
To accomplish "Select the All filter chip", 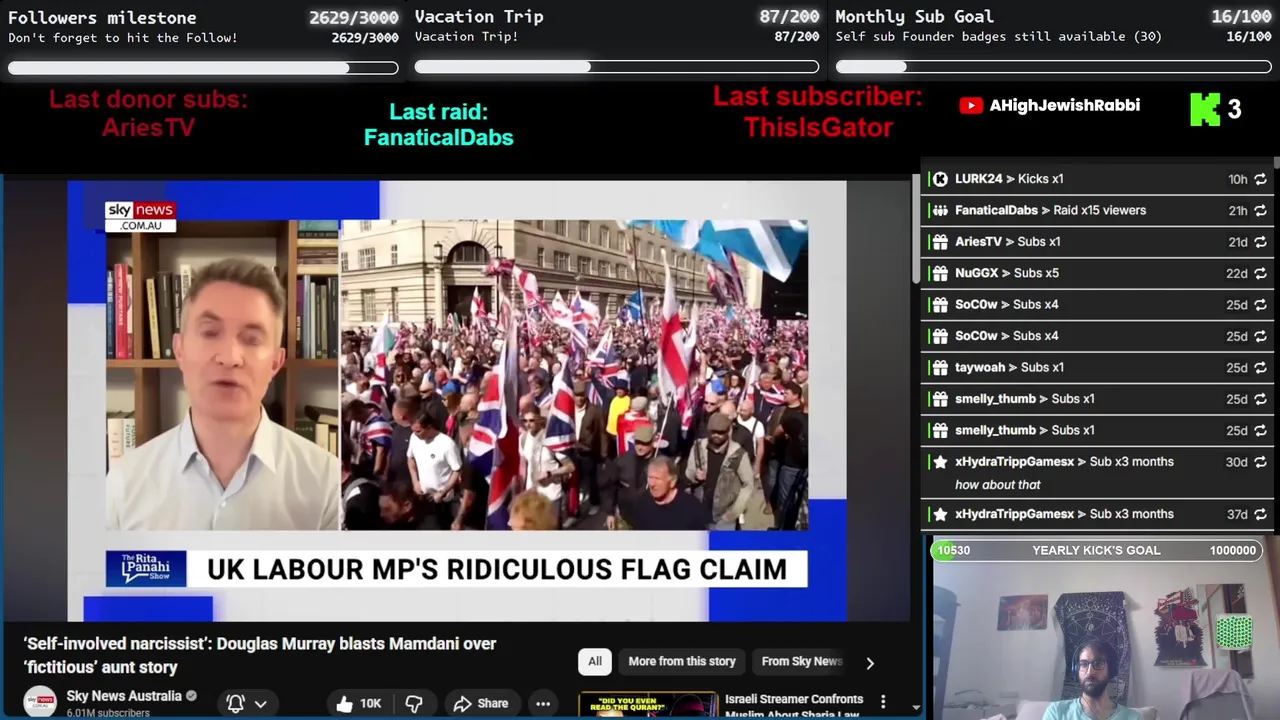I will pyautogui.click(x=595, y=662).
